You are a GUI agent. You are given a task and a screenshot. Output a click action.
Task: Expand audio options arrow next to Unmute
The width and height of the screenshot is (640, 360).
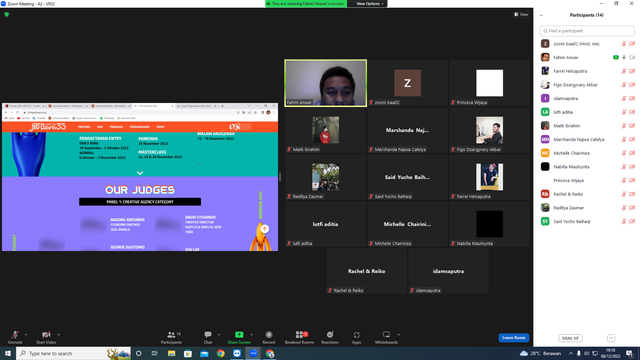pyautogui.click(x=26, y=335)
